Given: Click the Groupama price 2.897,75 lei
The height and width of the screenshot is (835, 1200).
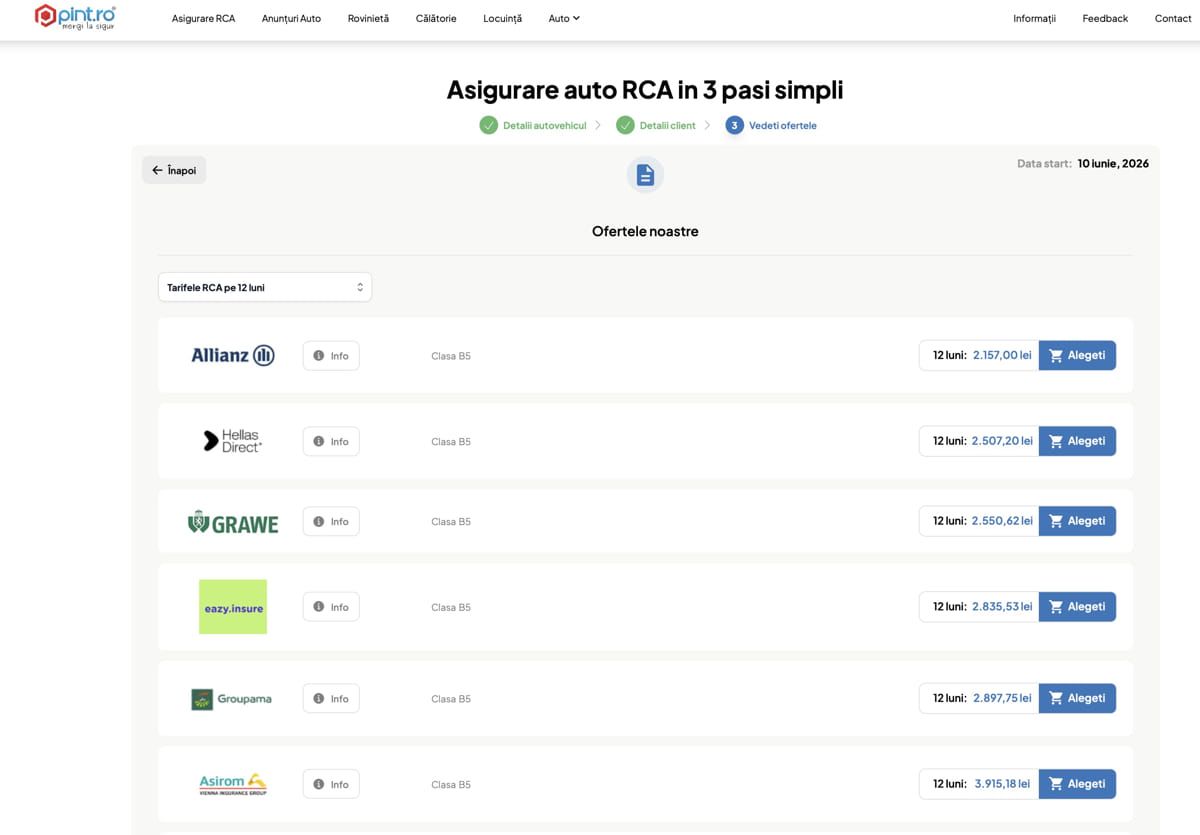Looking at the screenshot, I should tap(1002, 698).
